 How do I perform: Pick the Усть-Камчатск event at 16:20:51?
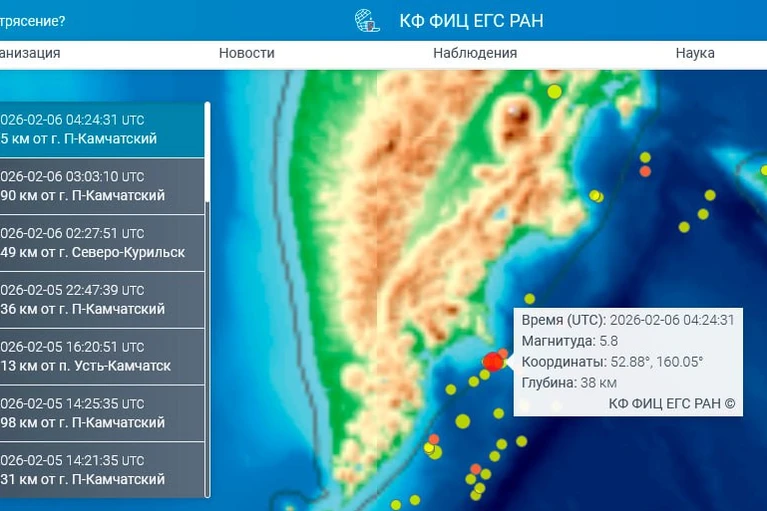100,356
